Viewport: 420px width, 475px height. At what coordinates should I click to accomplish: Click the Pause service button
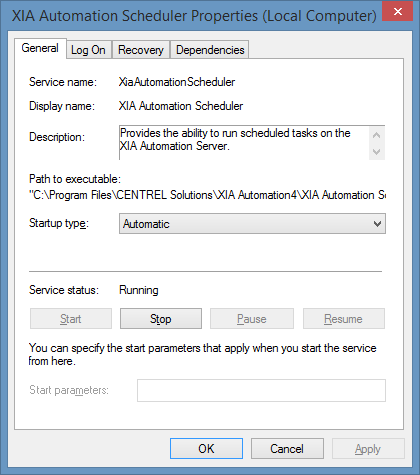click(252, 319)
